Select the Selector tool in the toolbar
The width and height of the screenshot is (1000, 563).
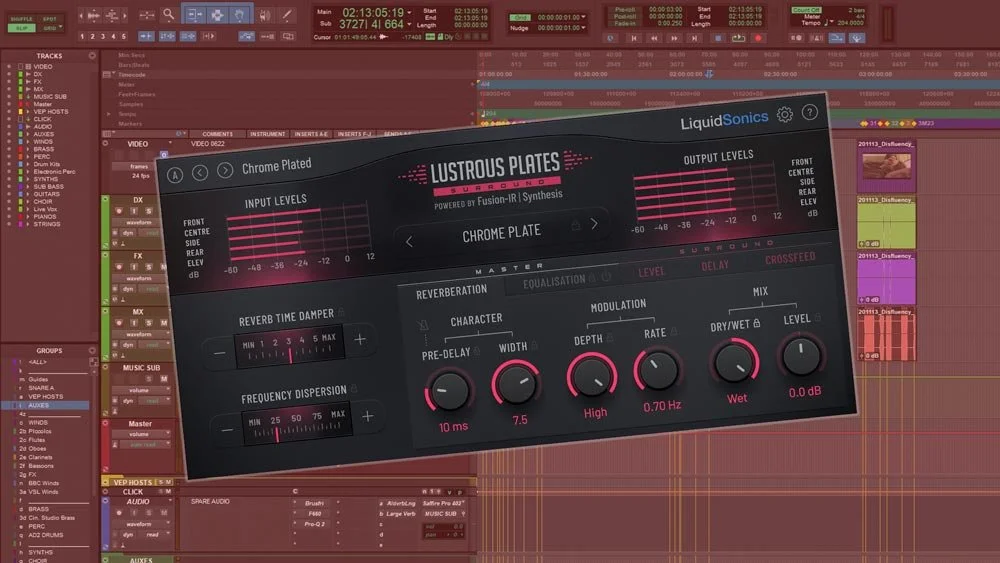[217, 14]
